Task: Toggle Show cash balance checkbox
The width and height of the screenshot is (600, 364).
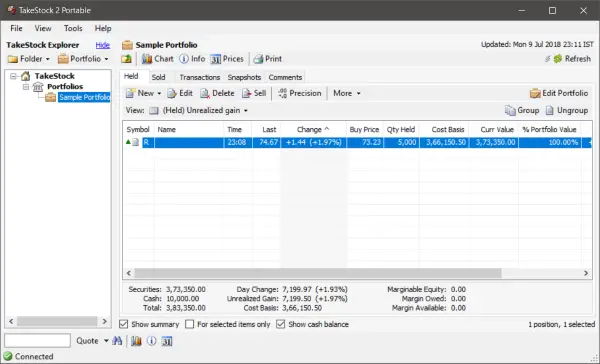Action: point(280,324)
